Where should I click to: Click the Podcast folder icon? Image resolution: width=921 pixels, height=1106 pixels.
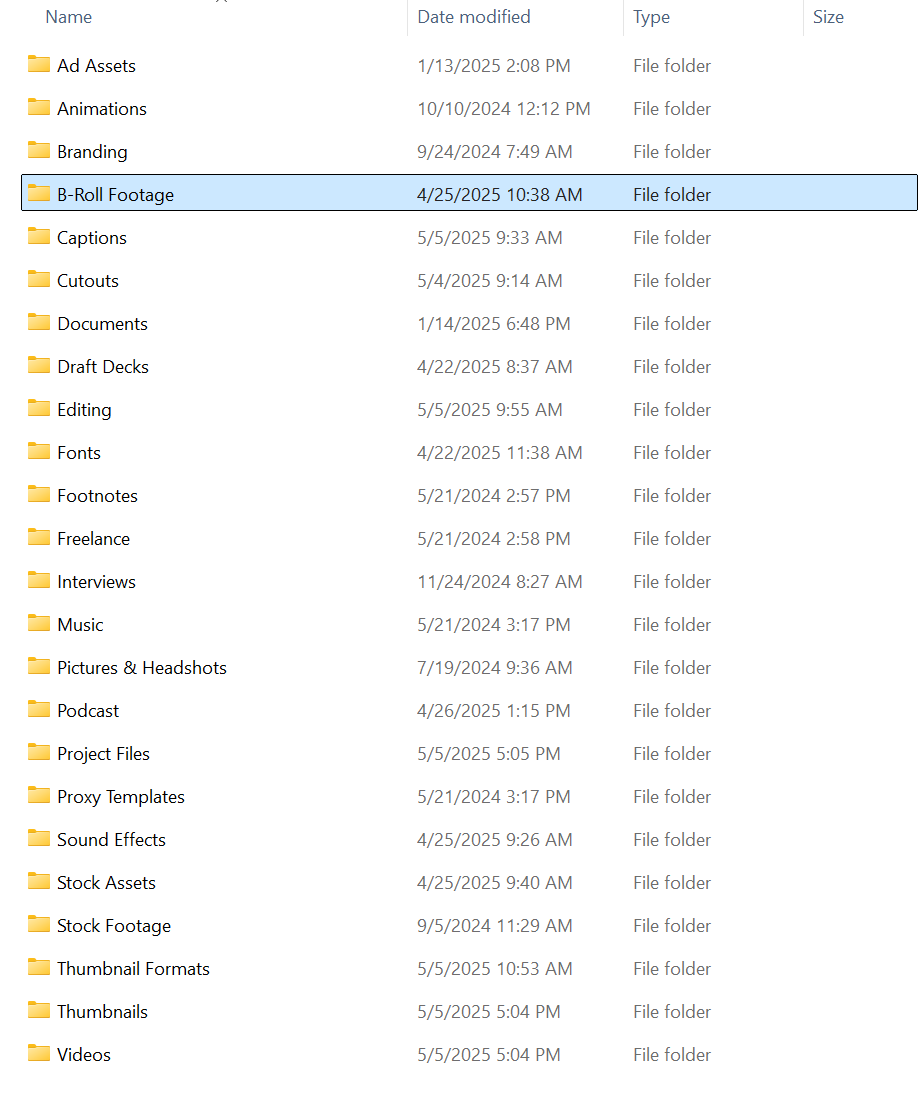pyautogui.click(x=39, y=710)
